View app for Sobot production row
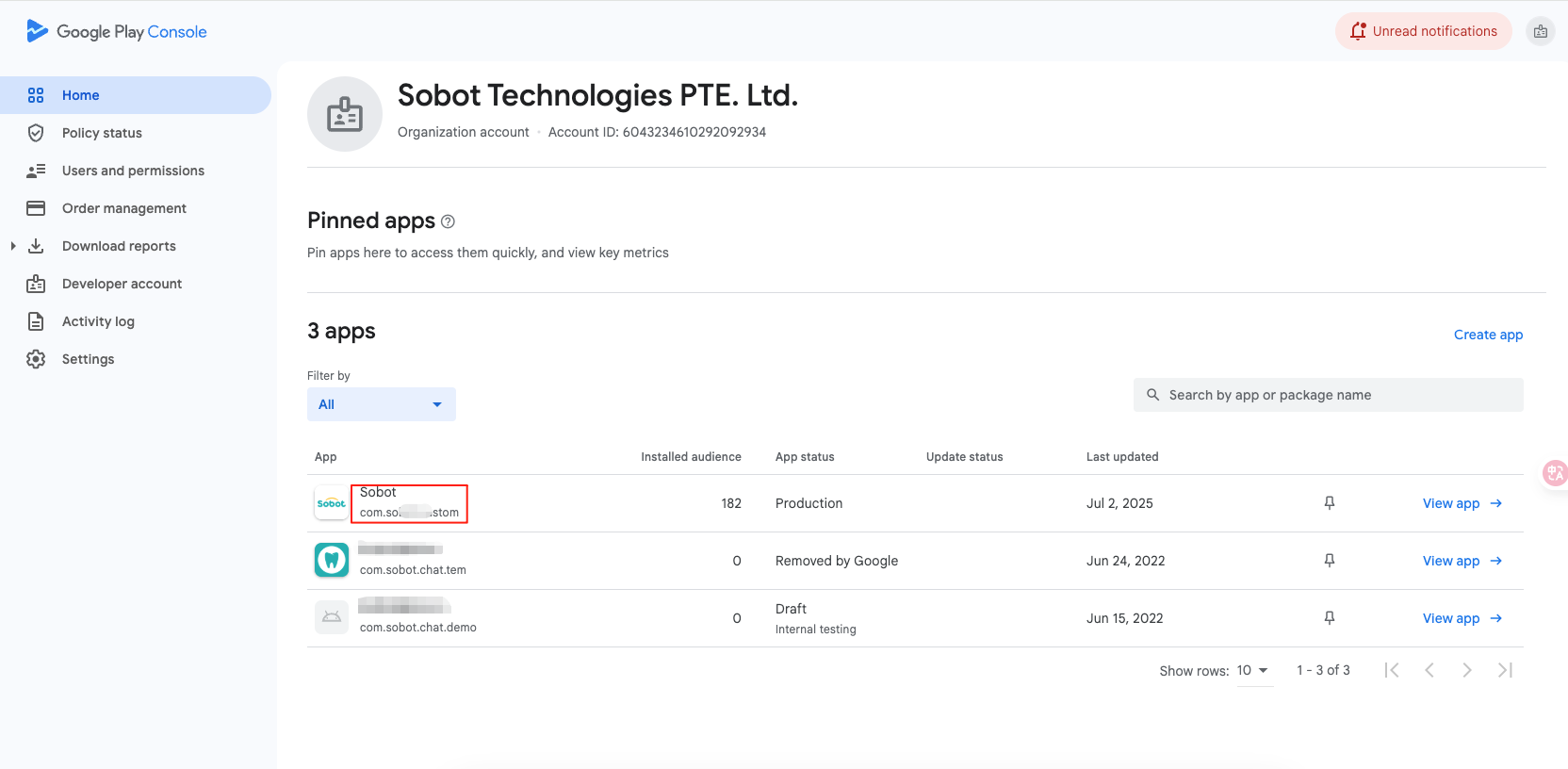The height and width of the screenshot is (769, 1568). (x=1462, y=503)
